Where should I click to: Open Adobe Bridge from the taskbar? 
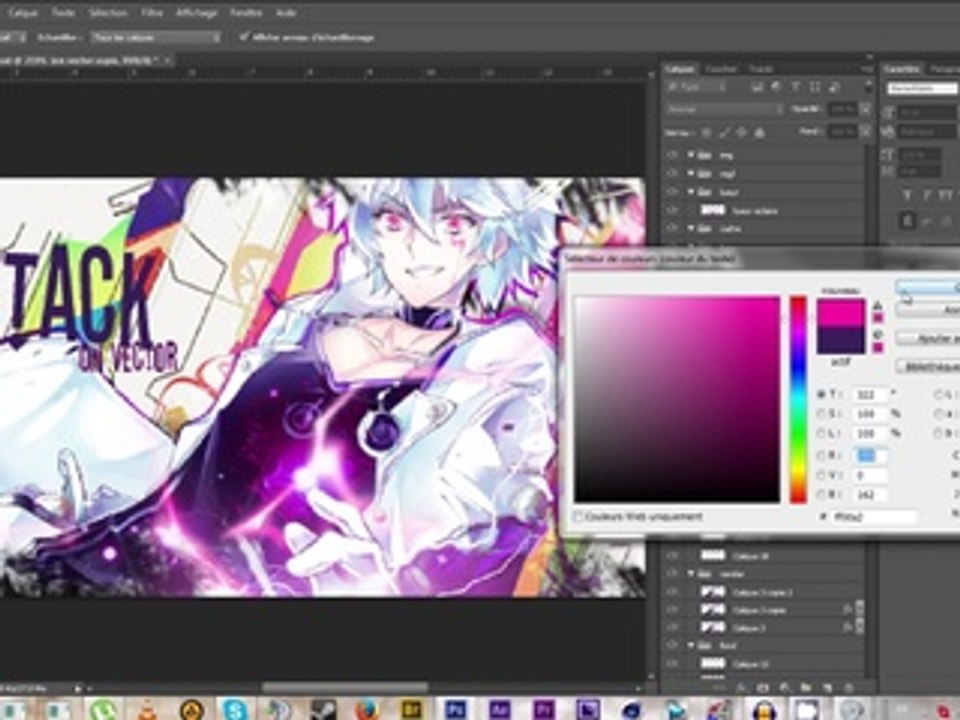click(411, 708)
